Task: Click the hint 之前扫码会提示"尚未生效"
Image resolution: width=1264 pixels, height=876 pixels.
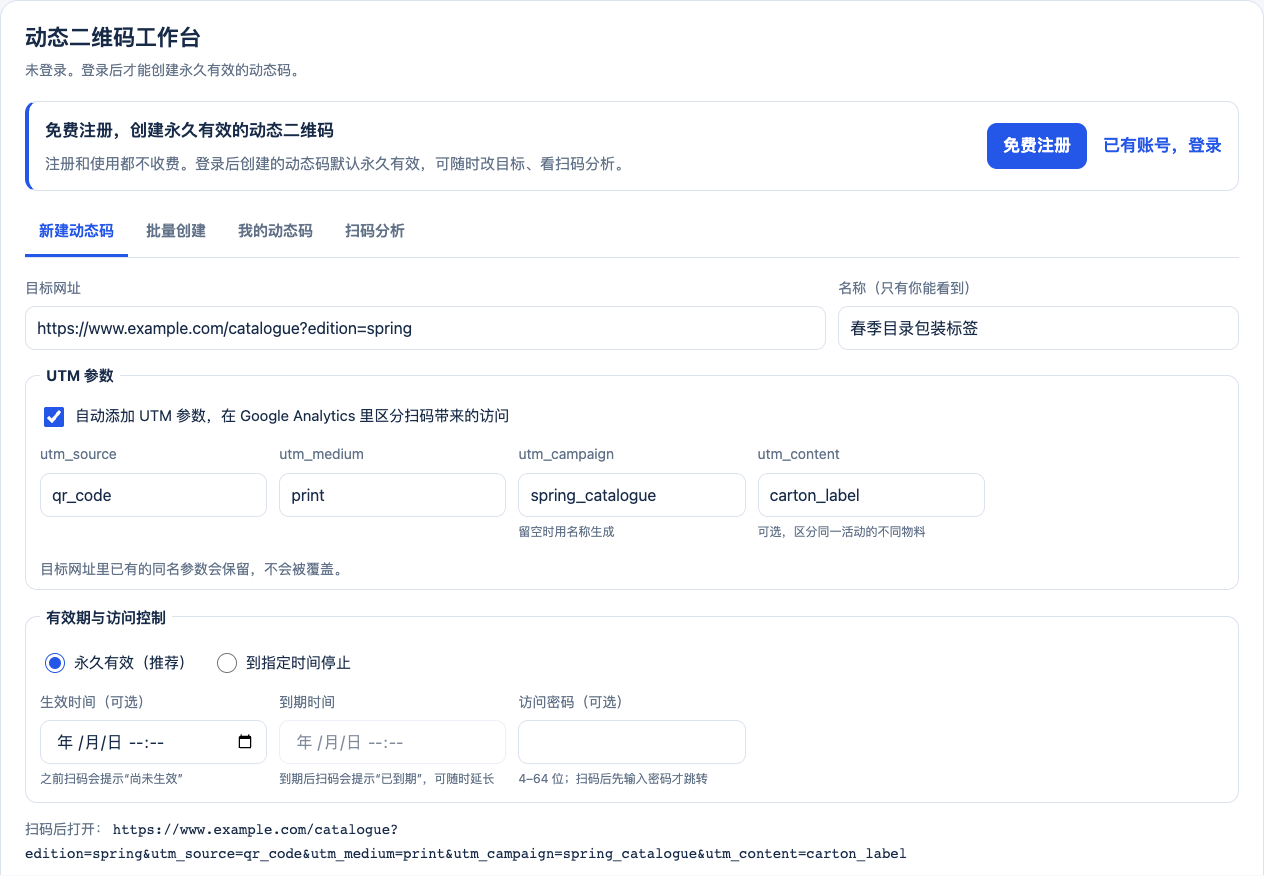Action: tap(111, 779)
